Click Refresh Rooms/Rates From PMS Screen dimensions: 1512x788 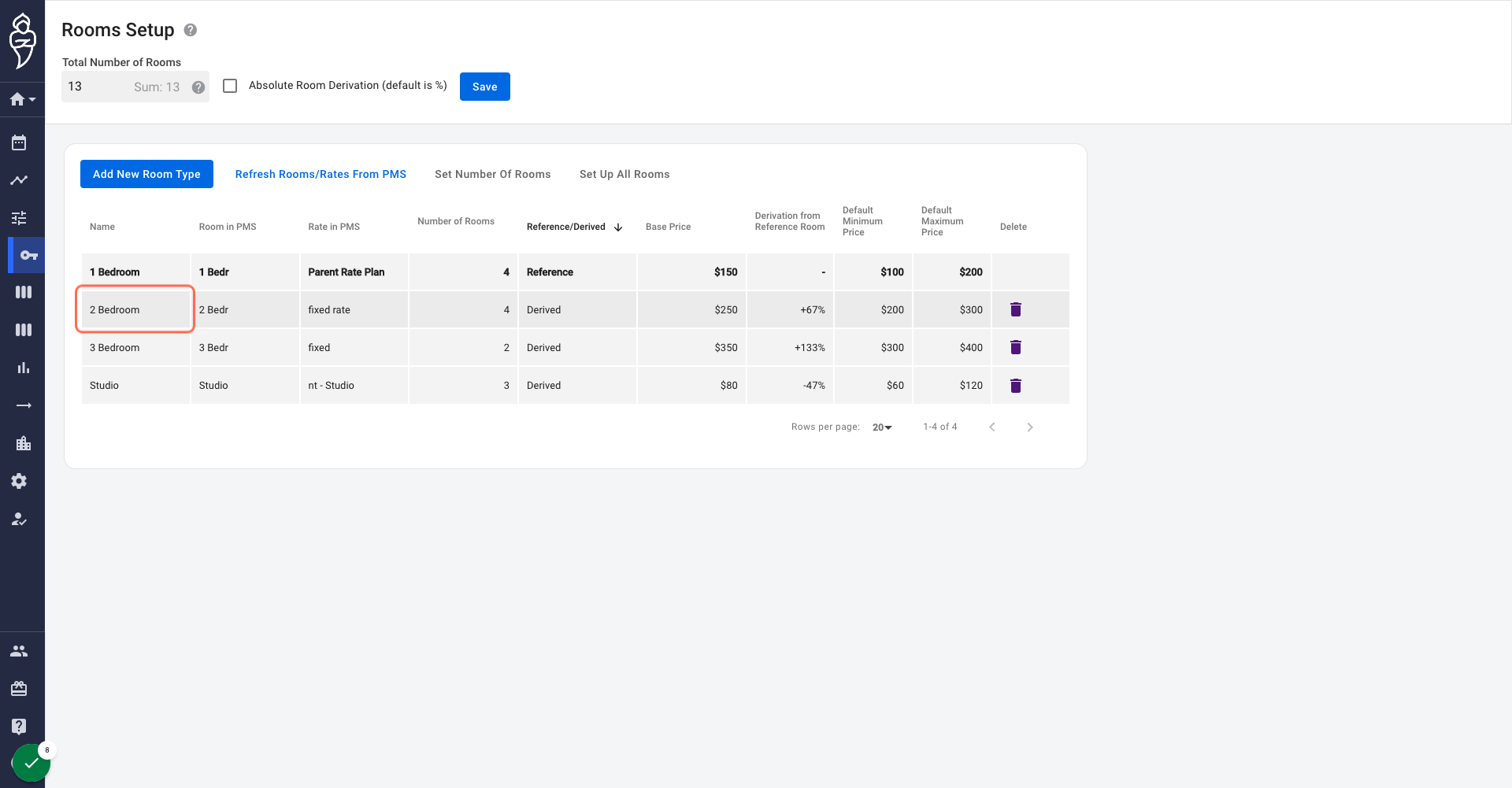click(321, 174)
